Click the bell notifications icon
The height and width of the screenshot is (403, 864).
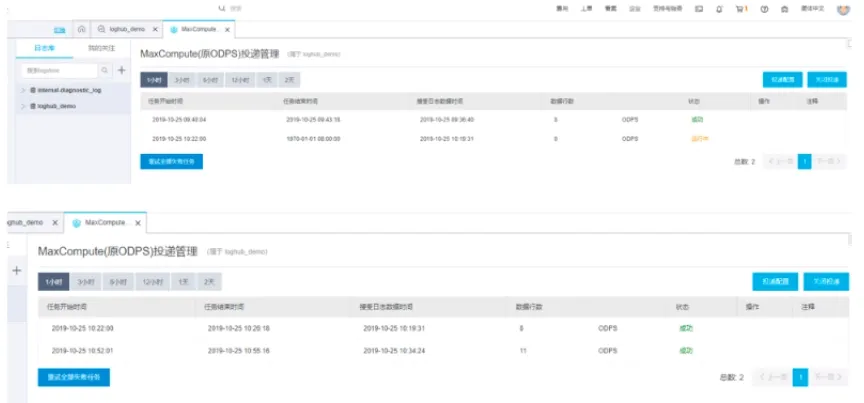pyautogui.click(x=719, y=9)
